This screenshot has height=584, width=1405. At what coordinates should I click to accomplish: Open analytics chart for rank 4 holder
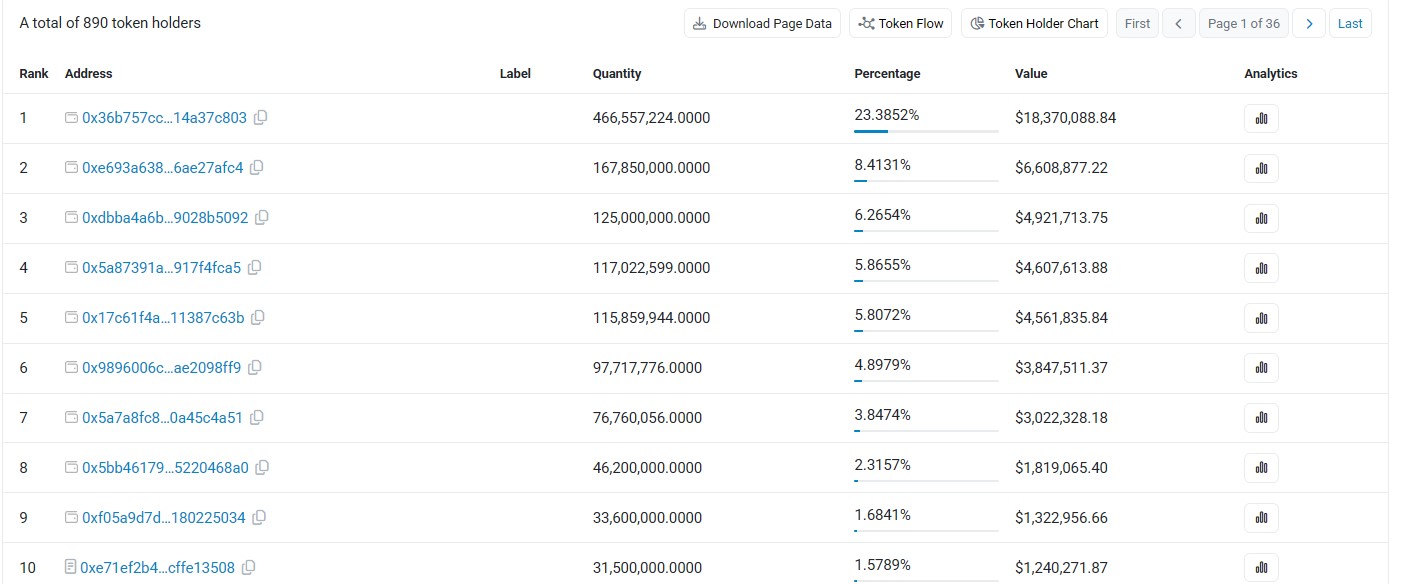click(1261, 268)
